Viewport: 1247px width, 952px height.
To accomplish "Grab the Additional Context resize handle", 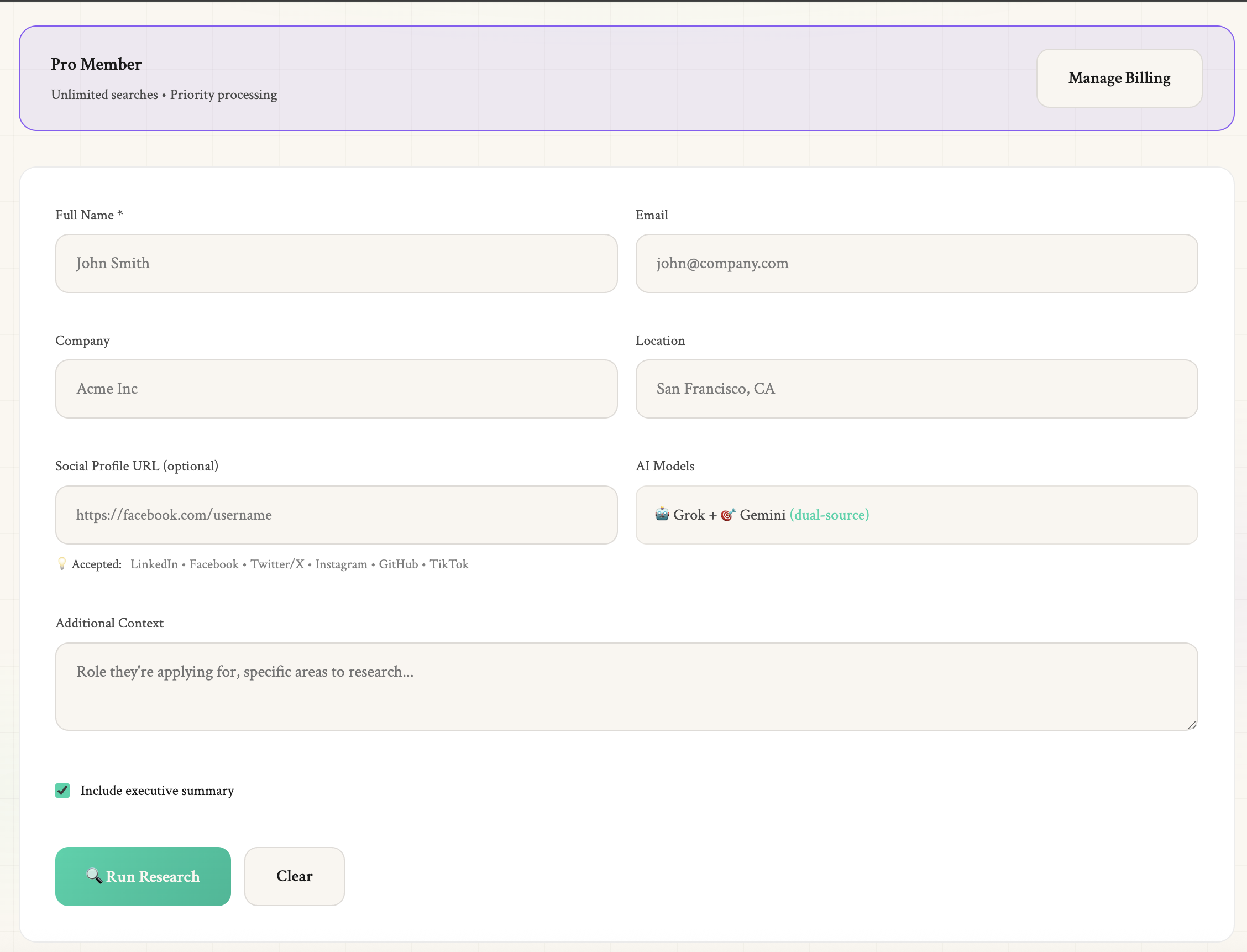I will tap(1192, 725).
